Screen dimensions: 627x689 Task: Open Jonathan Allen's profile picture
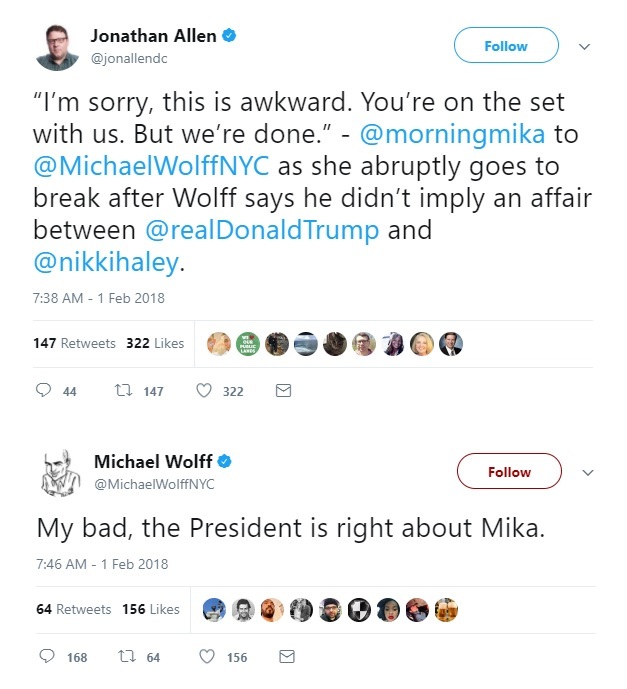(x=57, y=47)
